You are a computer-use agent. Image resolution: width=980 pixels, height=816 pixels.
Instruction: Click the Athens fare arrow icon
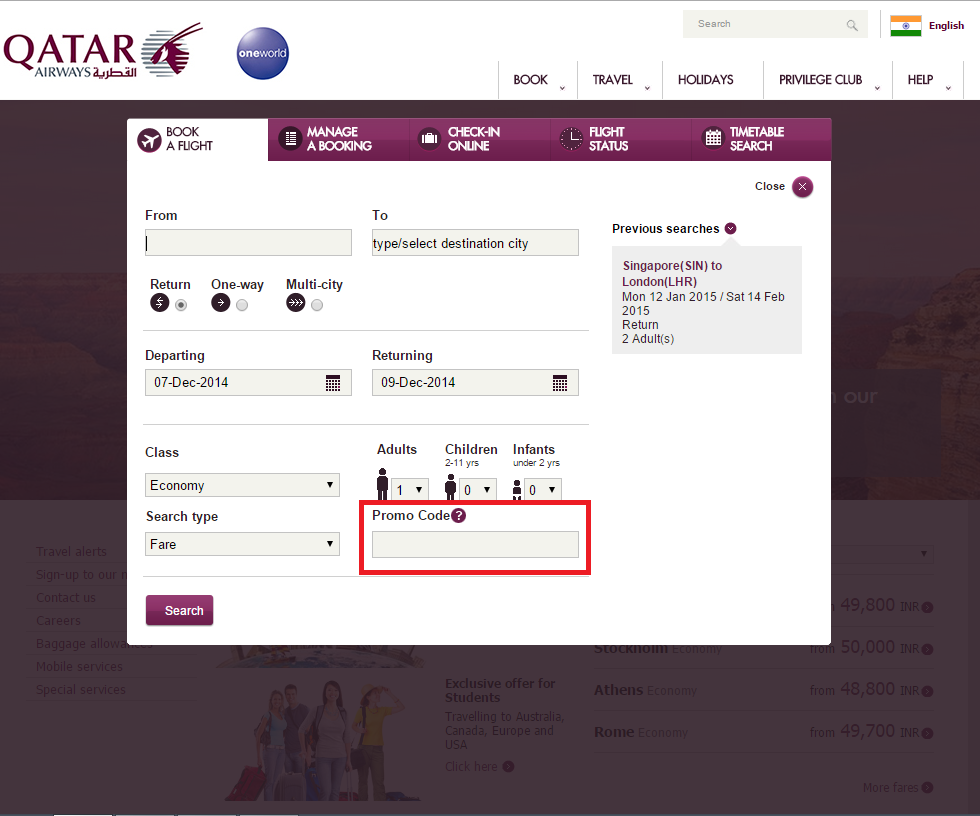928,691
